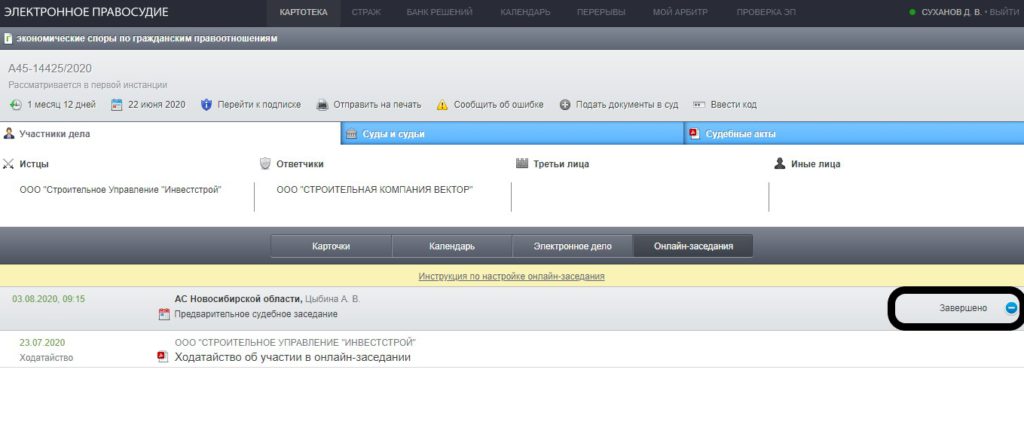Collapse the hearing row with minus icon
Screen dimensions: 1024x443
[x=1011, y=308]
